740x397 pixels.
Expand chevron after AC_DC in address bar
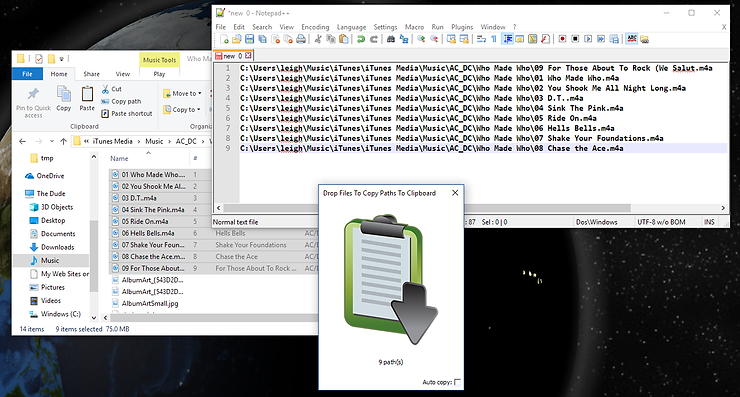tap(203, 141)
